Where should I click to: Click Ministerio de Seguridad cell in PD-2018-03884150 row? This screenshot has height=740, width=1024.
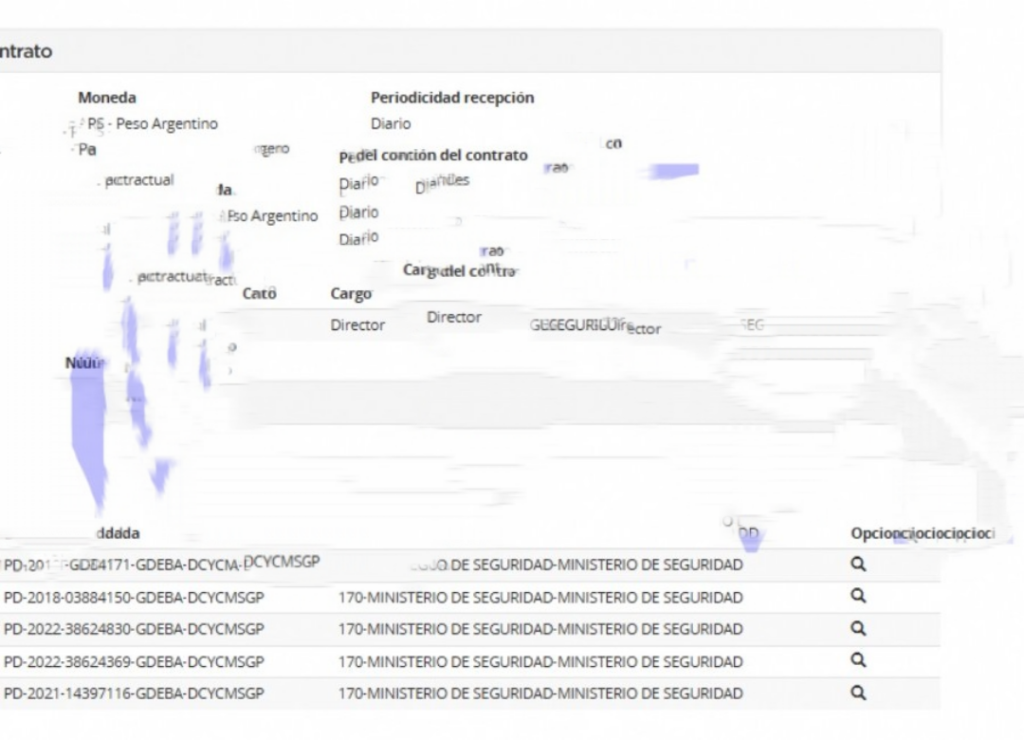(x=540, y=597)
